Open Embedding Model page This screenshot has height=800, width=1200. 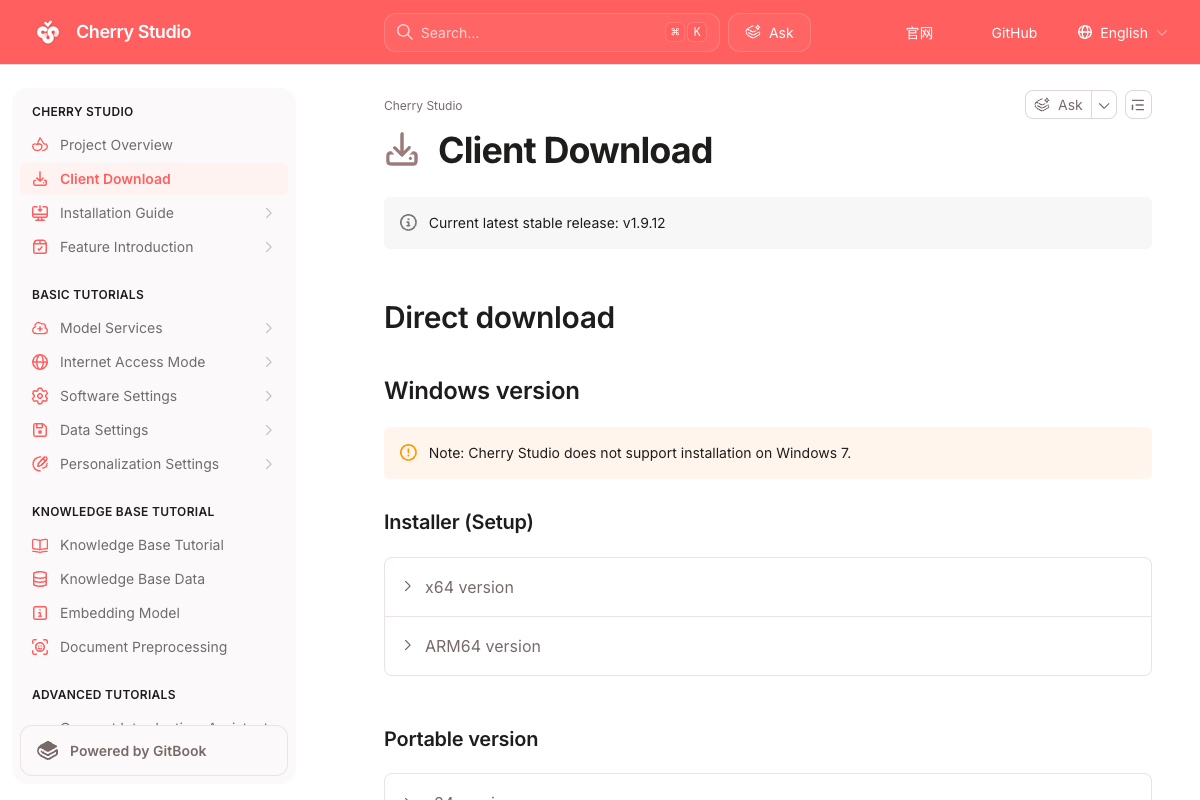154,613
